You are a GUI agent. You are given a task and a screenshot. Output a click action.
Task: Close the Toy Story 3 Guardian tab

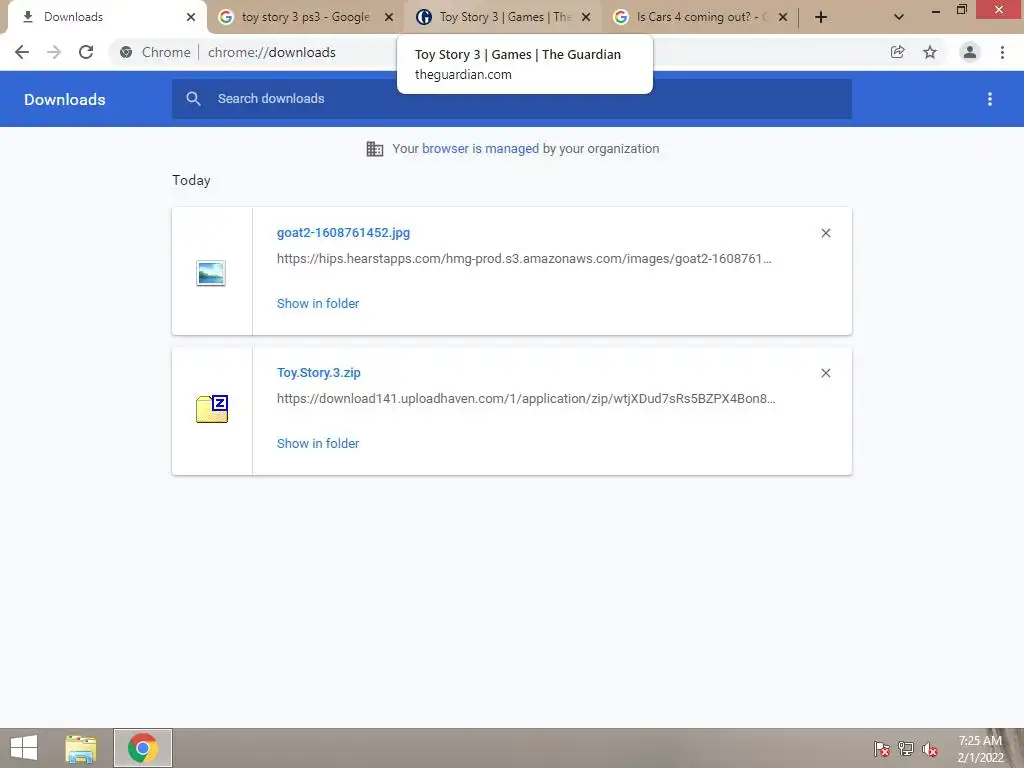(x=586, y=17)
